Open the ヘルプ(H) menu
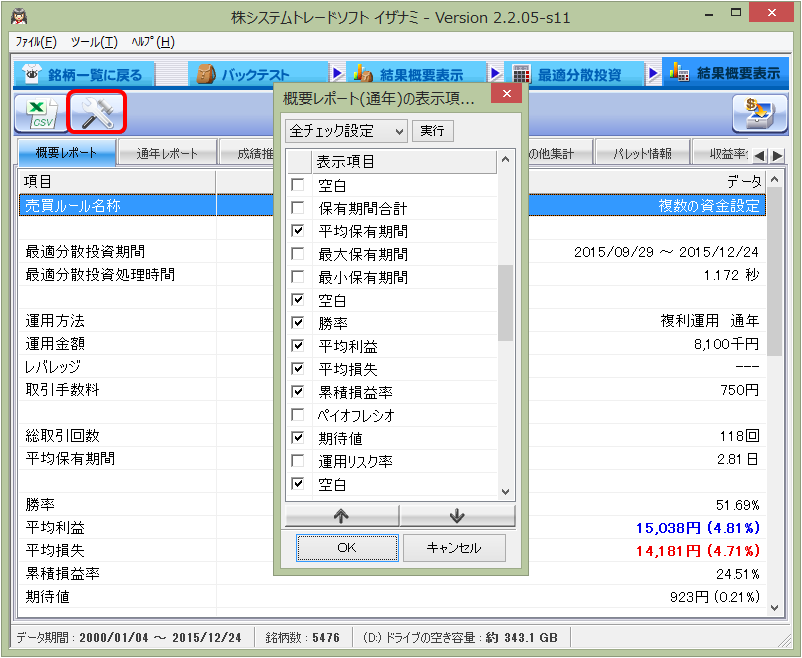This screenshot has width=802, height=658. (x=153, y=42)
